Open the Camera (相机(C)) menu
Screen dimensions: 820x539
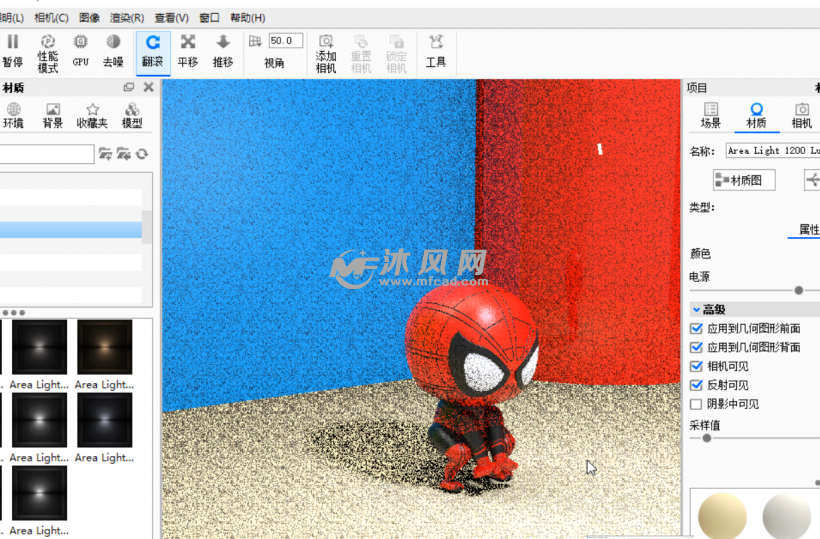point(51,18)
